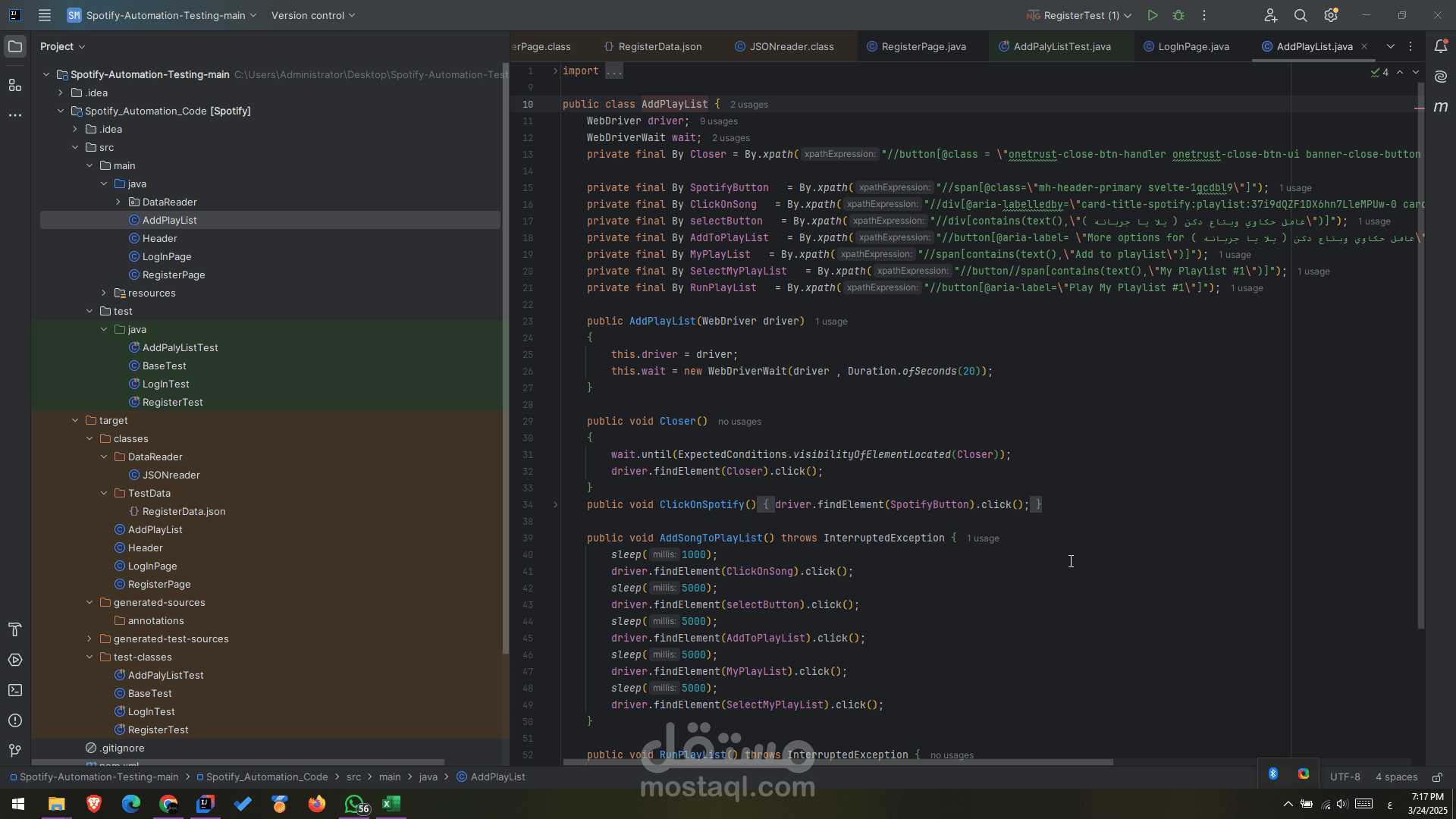The image size is (1456, 819).
Task: Click '9 usages' hint beside driver field
Action: (719, 121)
